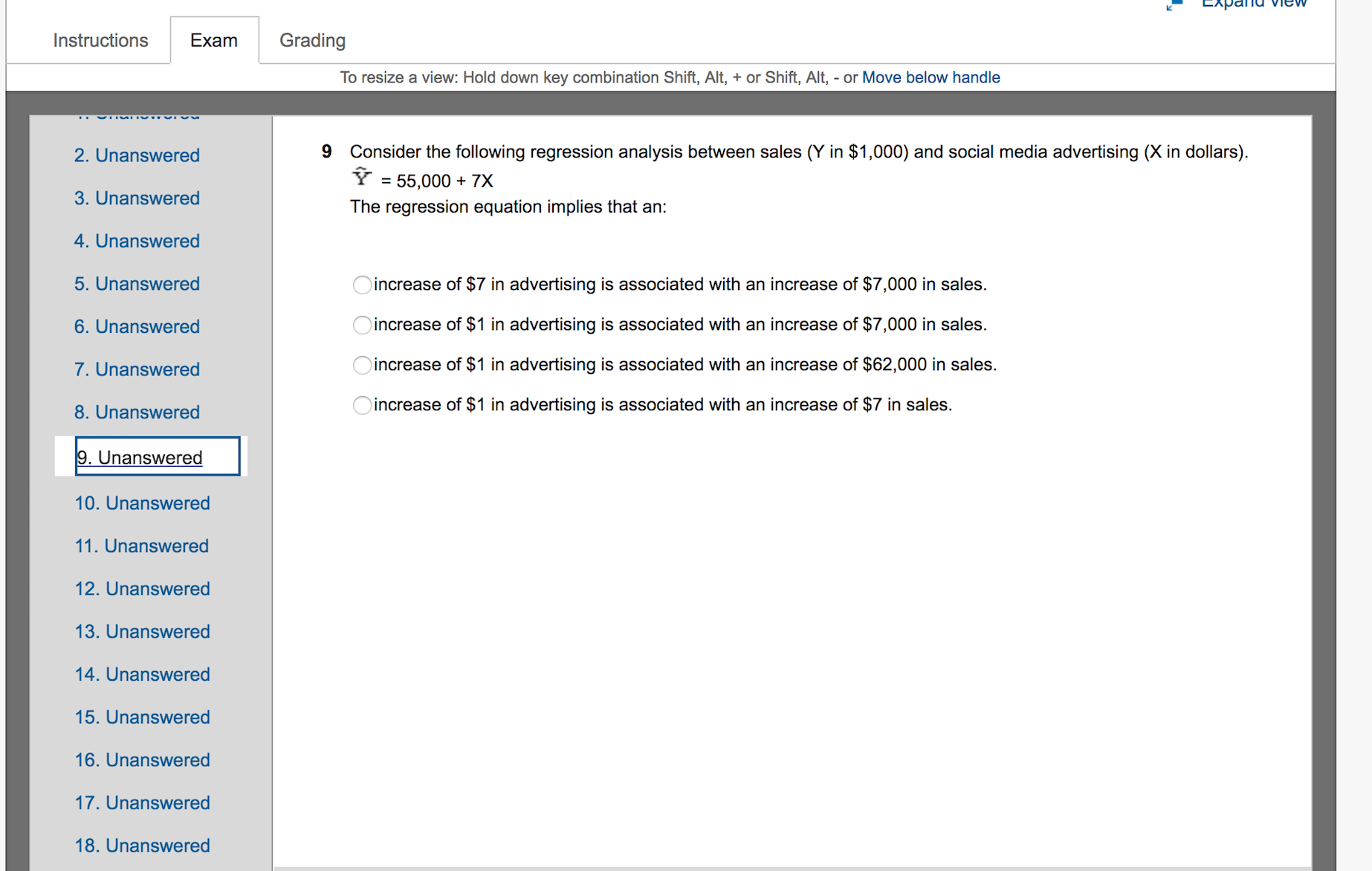Select option: $7 advertising, $7,000 sales increase
The image size is (1372, 871).
click(x=362, y=285)
